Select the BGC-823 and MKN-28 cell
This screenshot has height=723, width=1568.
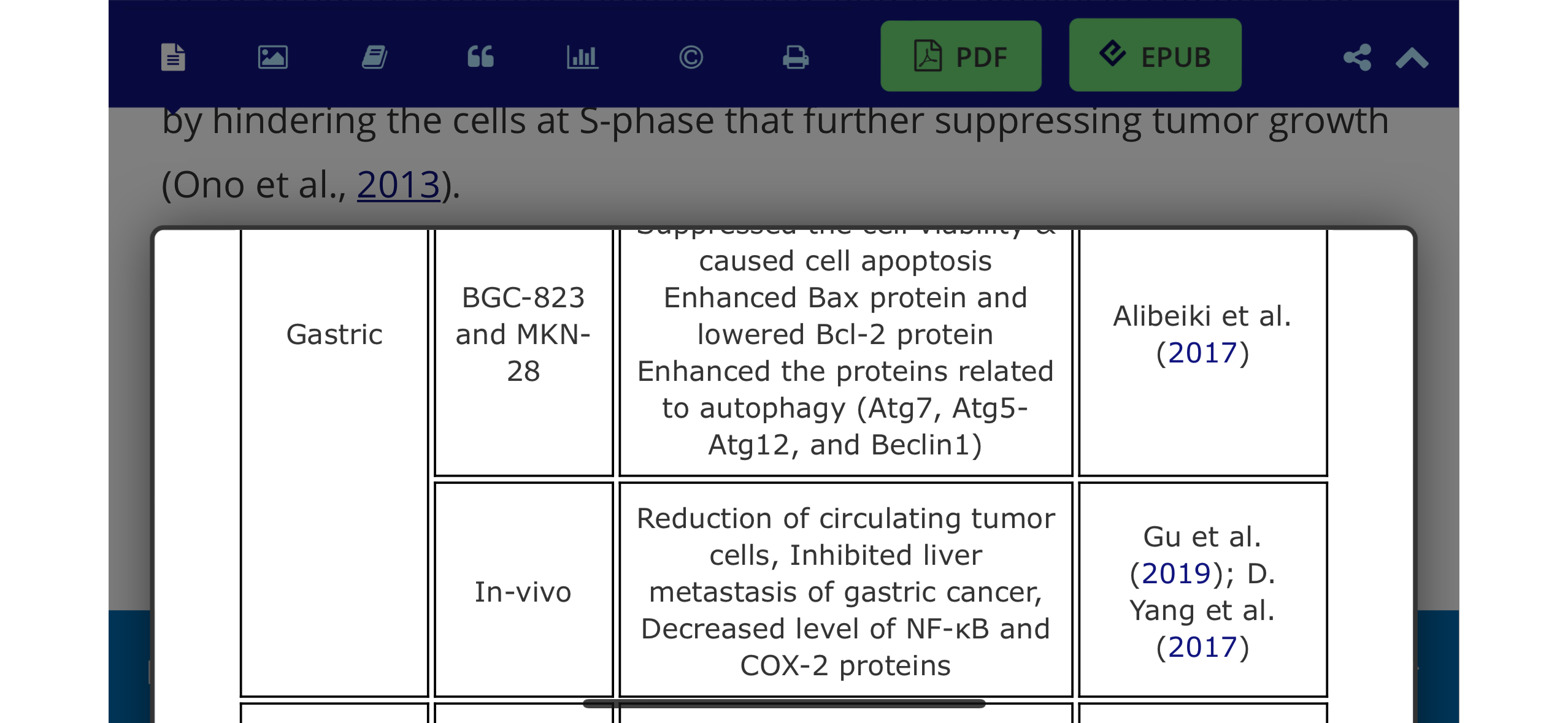tap(523, 353)
